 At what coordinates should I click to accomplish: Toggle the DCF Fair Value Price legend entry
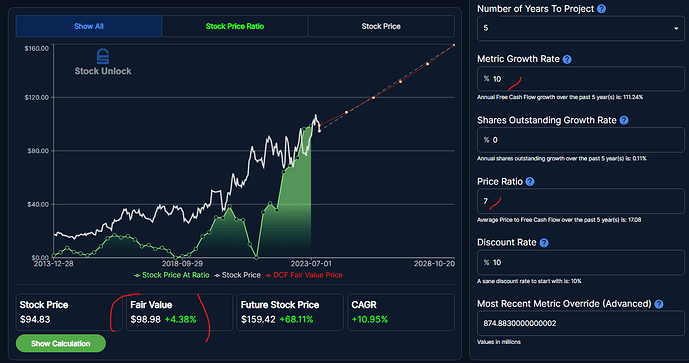pos(304,275)
